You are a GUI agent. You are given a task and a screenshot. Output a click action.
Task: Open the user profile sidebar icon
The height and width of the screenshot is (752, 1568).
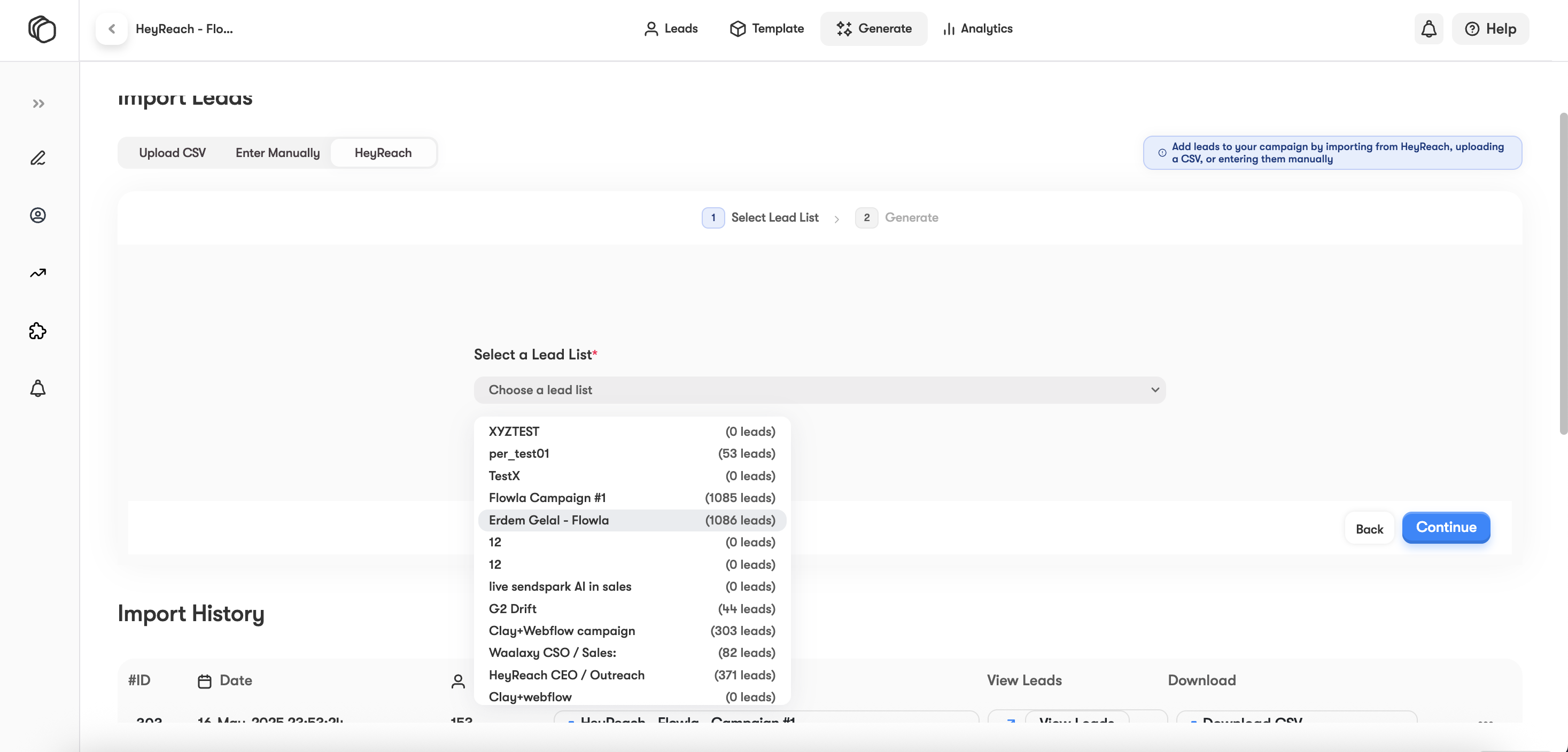pos(38,215)
